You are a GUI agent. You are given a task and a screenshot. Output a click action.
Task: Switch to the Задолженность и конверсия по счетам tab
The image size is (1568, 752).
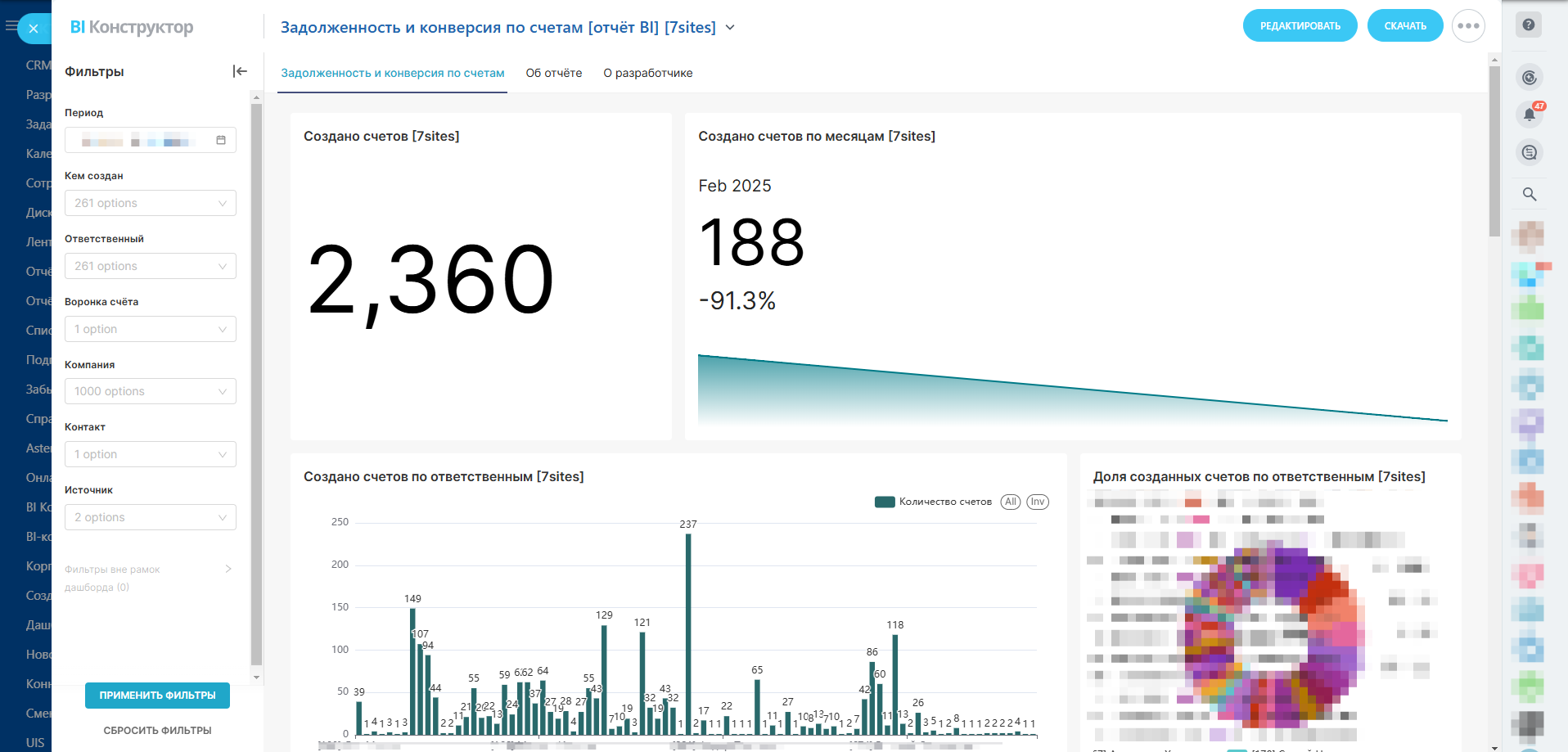pyautogui.click(x=393, y=73)
